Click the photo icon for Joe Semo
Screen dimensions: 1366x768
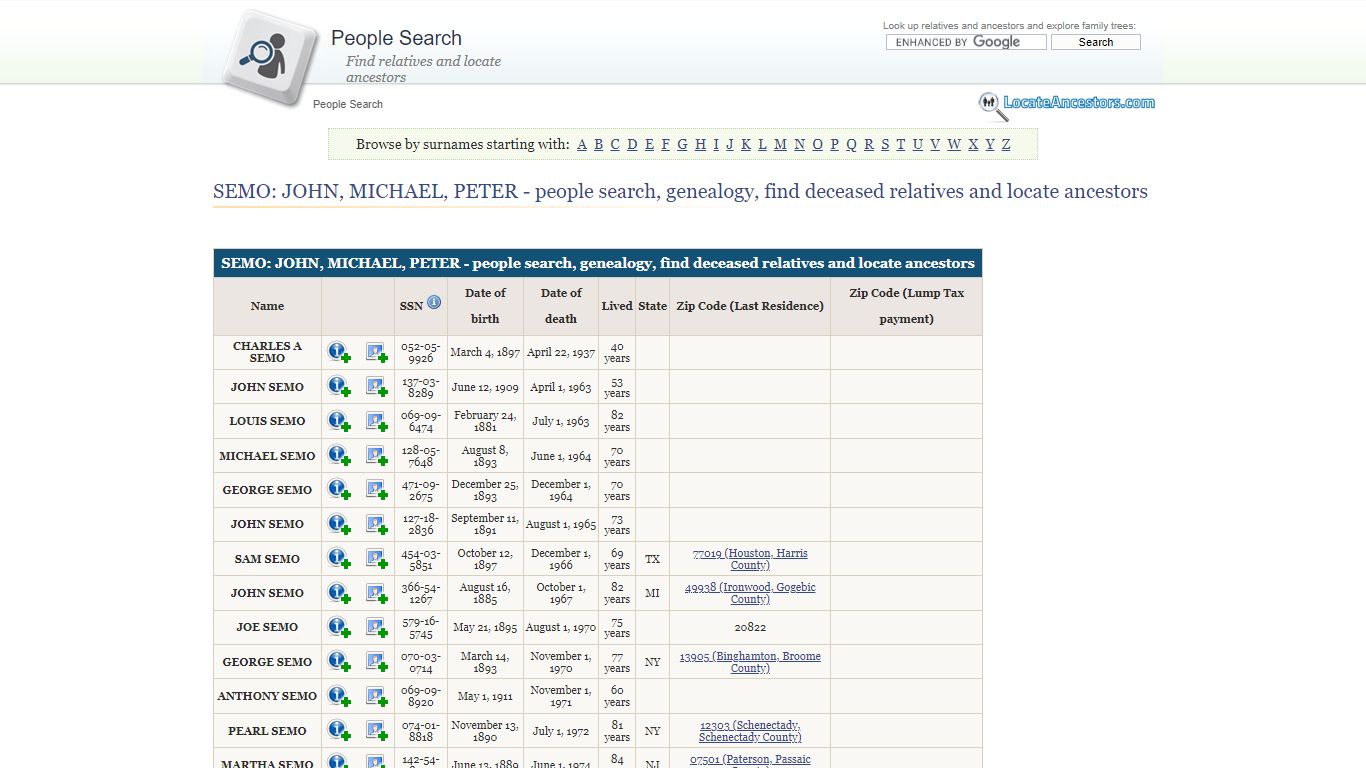click(x=377, y=627)
